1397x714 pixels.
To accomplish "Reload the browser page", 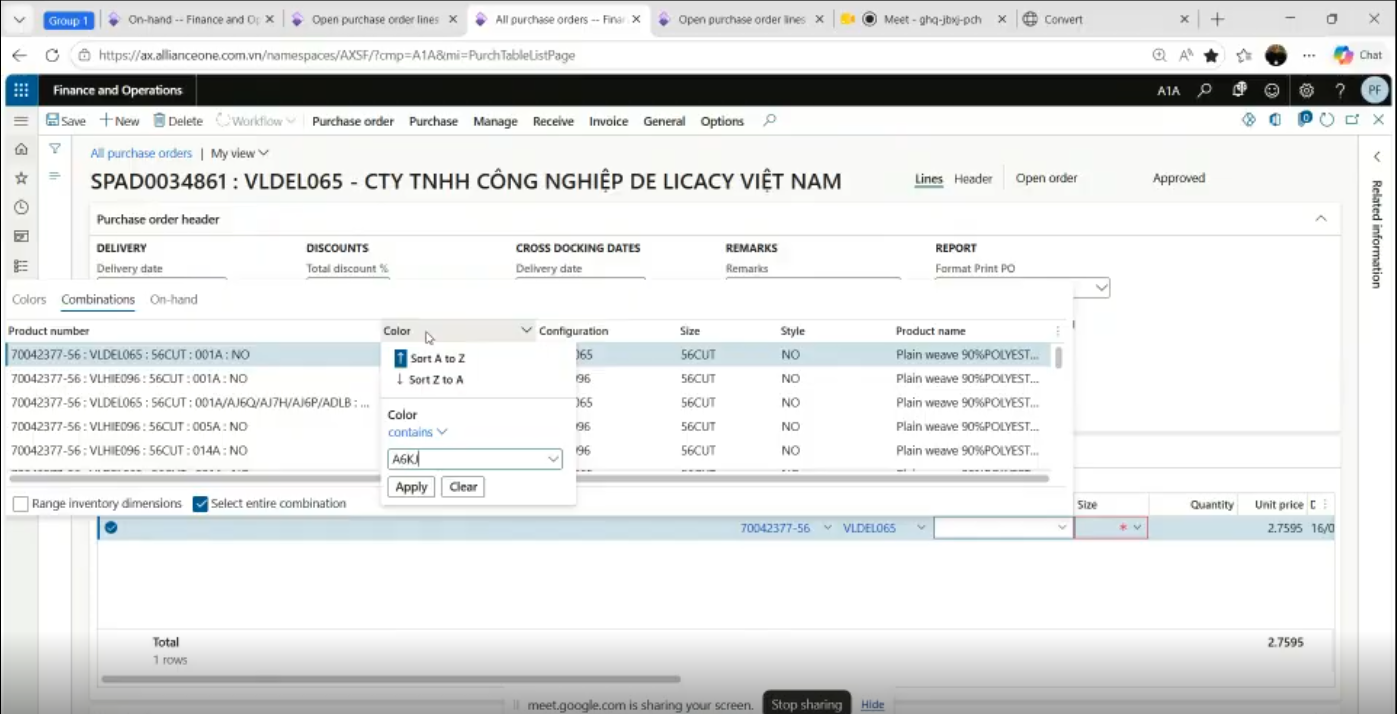I will (52, 55).
